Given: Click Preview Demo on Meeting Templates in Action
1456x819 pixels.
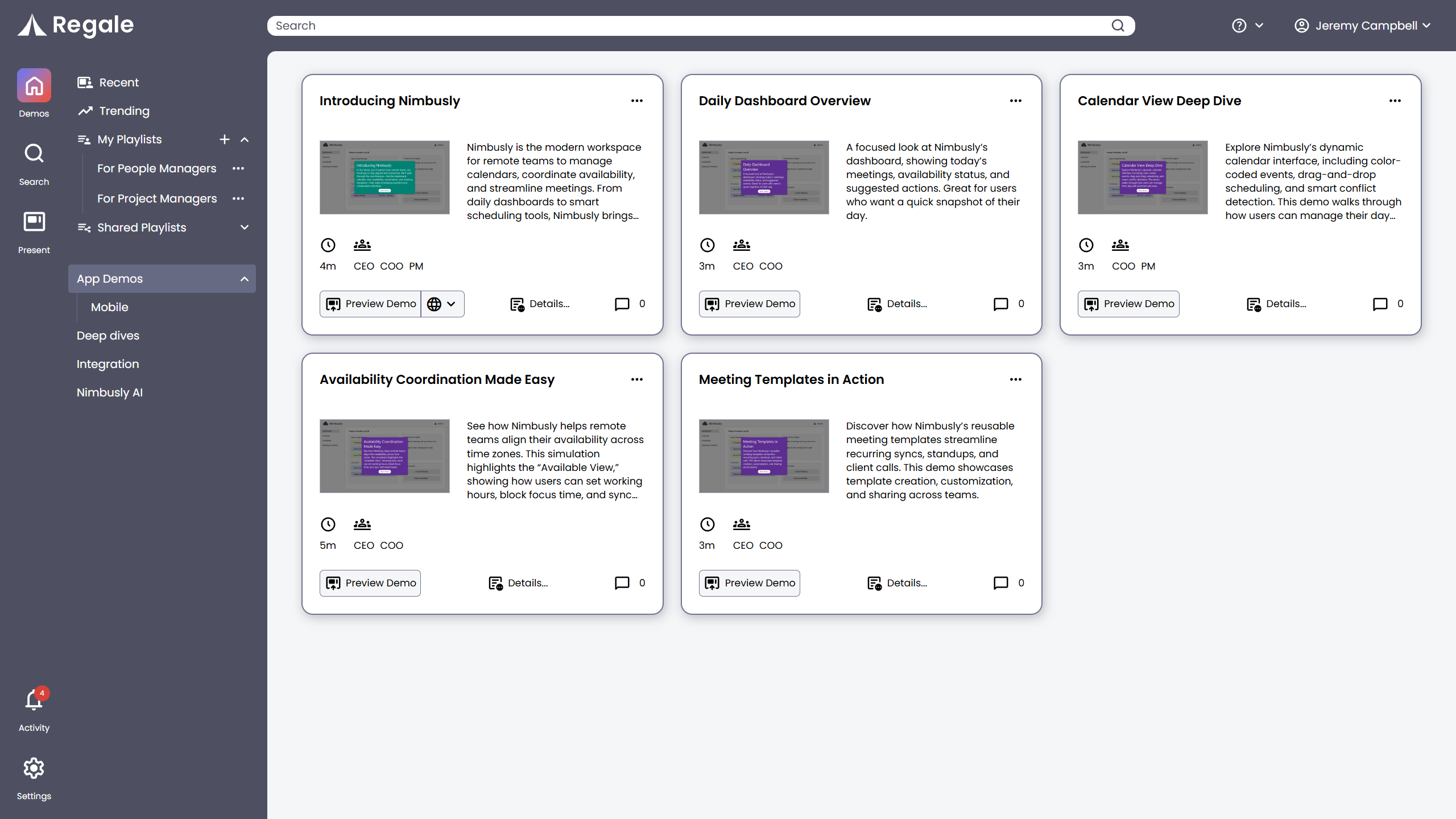Looking at the screenshot, I should pyautogui.click(x=748, y=583).
